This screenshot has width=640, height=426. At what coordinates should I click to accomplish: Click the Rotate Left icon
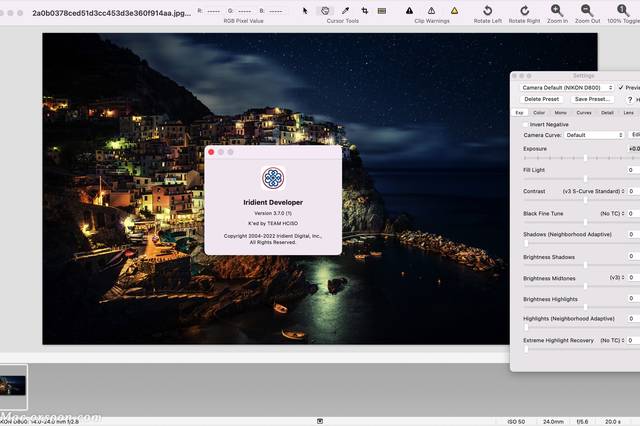487,10
